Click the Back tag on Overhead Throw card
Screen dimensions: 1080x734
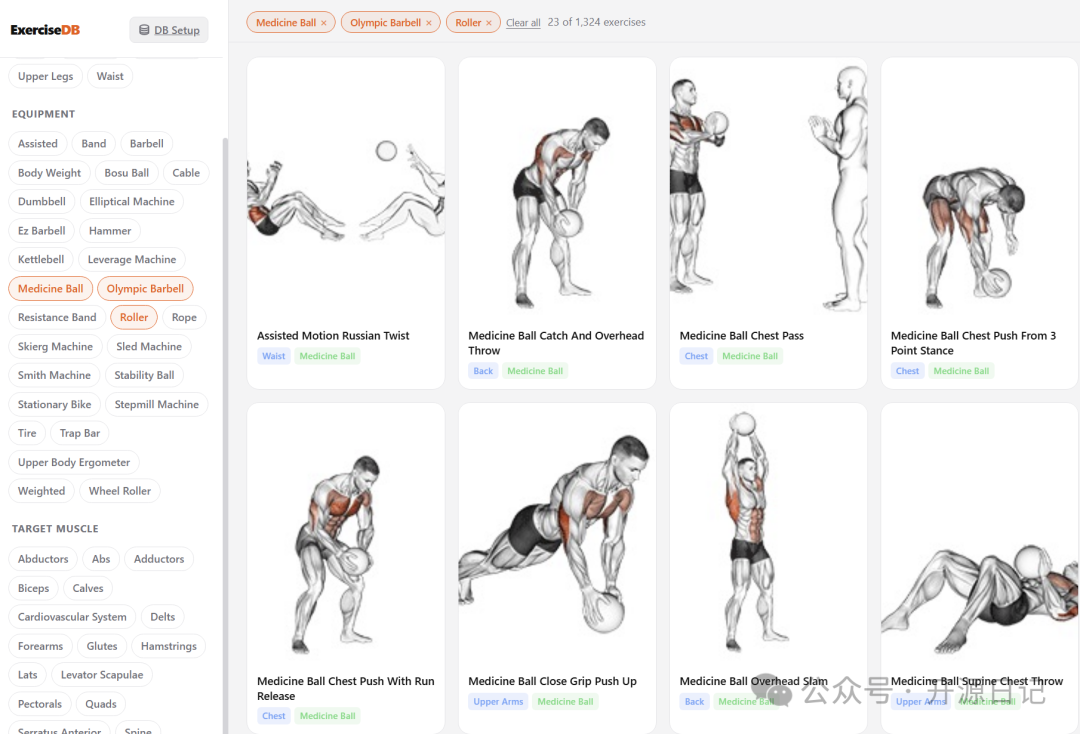click(483, 371)
